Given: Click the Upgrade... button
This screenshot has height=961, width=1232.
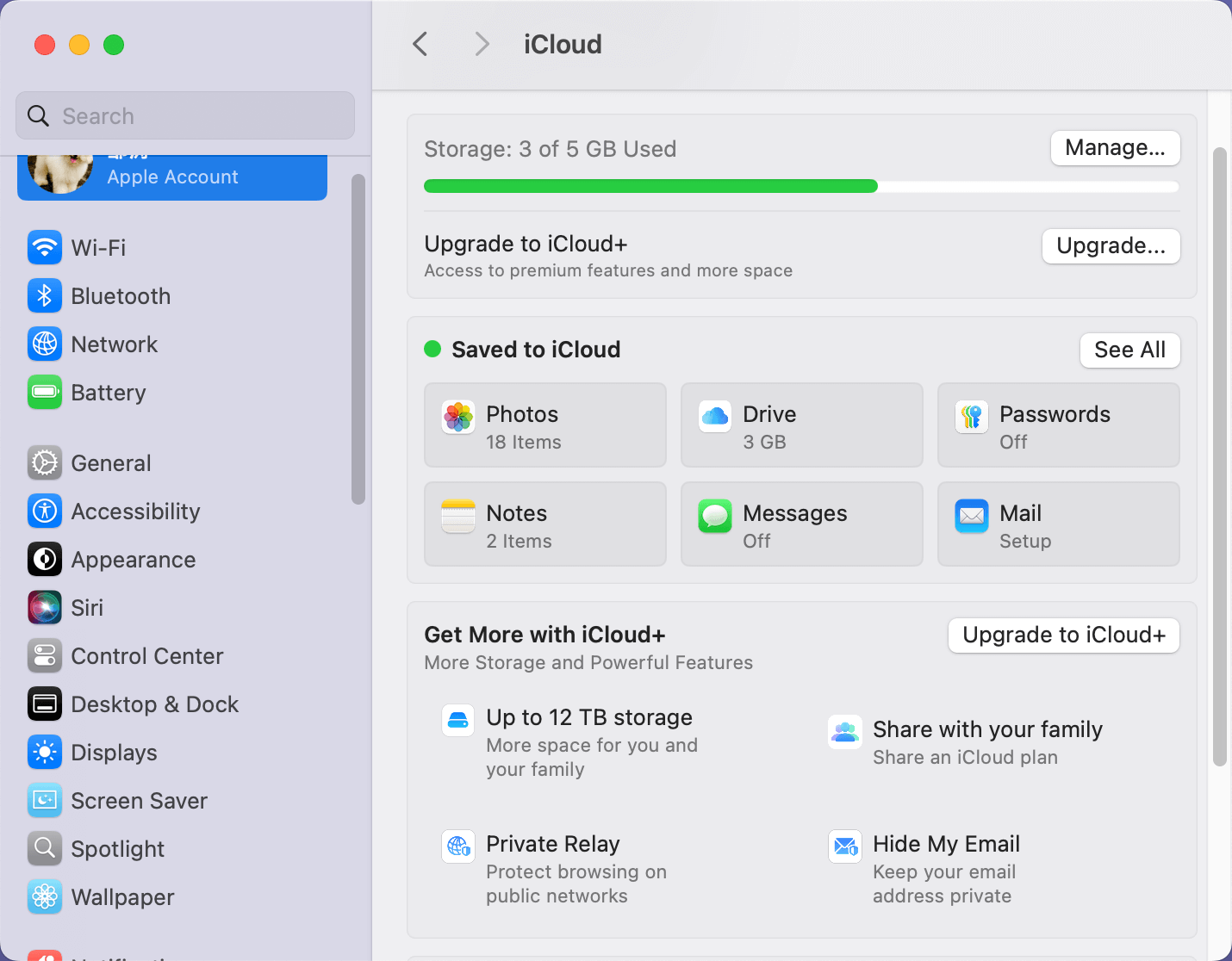Looking at the screenshot, I should click(x=1111, y=246).
